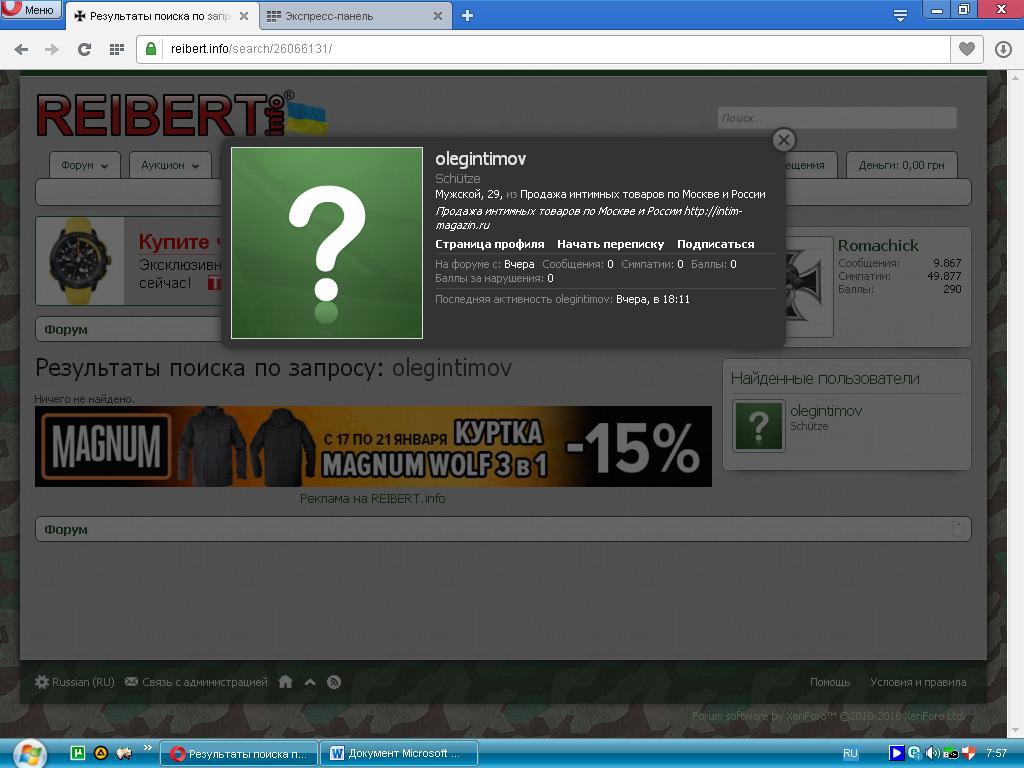This screenshot has height=768, width=1024.
Task: Click the small avatar in Найденные пользователи
Action: click(x=758, y=426)
